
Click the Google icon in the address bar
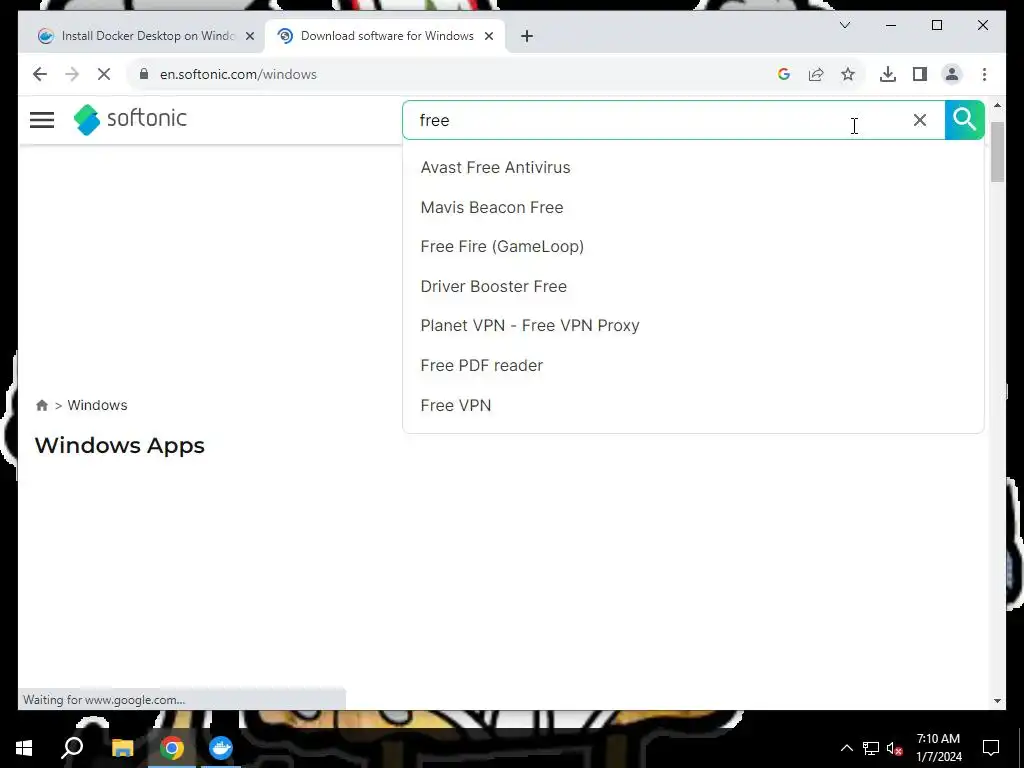(784, 74)
